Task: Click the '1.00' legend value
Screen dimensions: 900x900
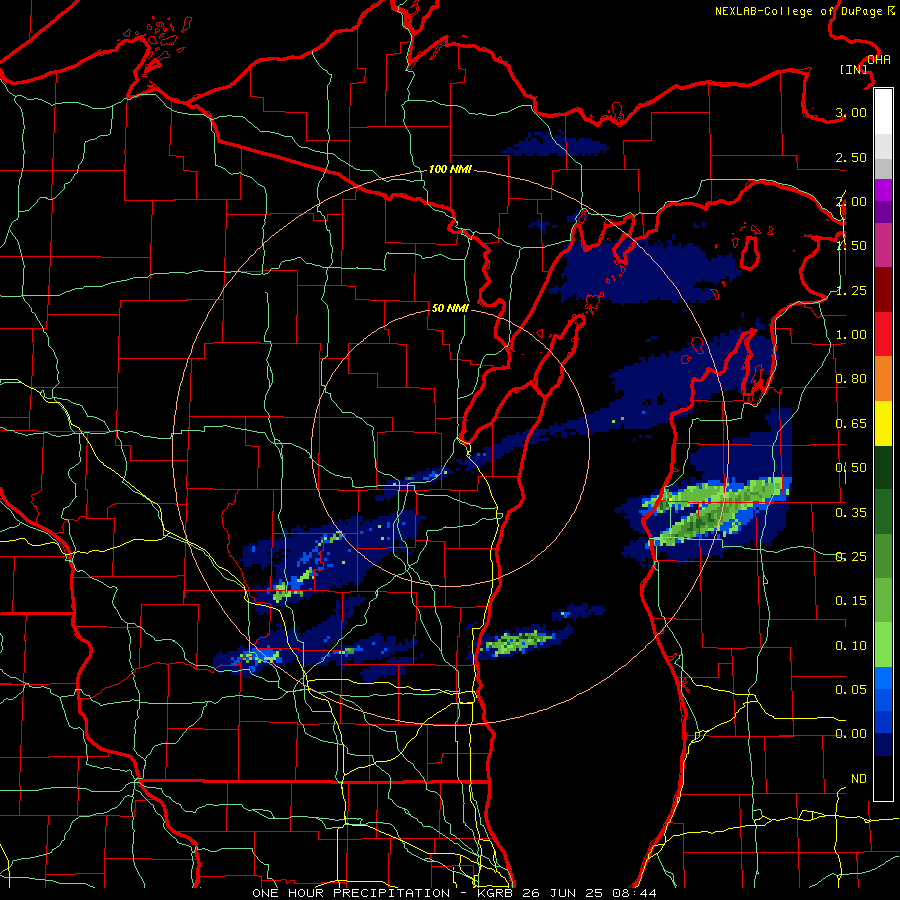Action: point(851,335)
